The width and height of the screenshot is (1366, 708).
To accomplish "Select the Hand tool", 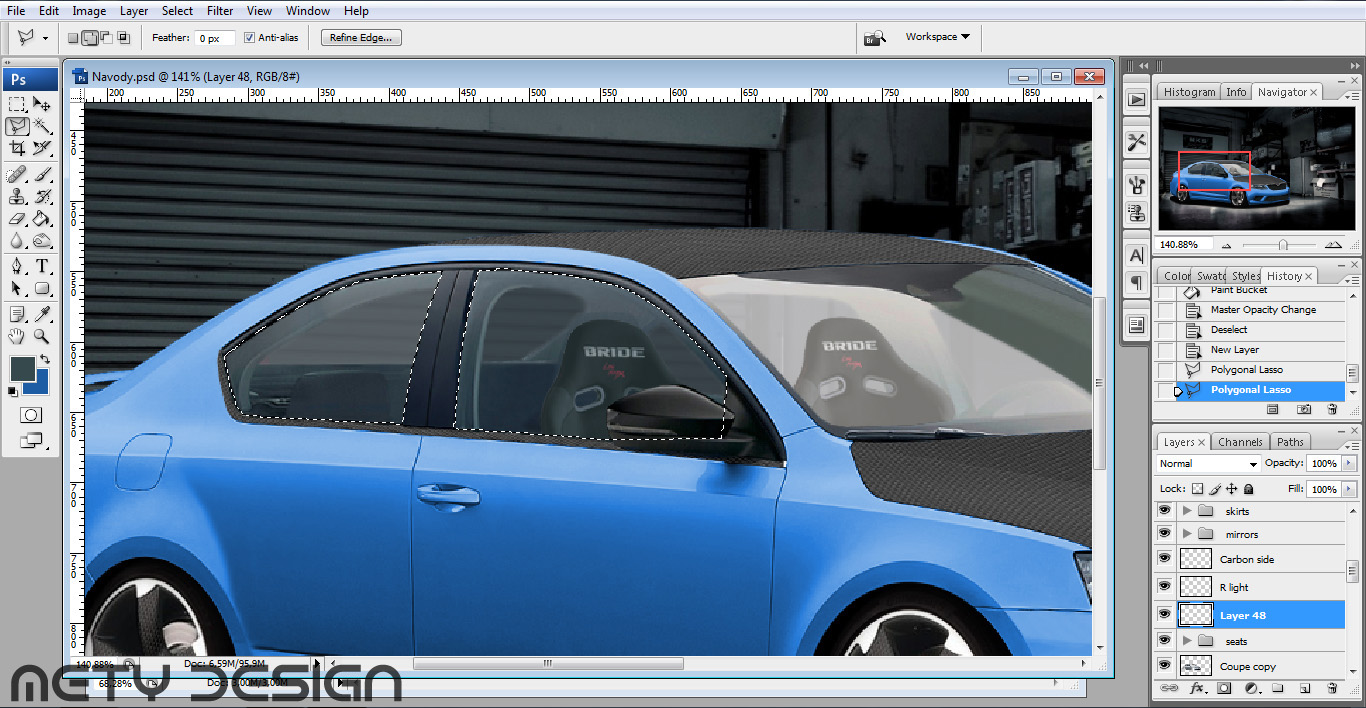I will (17, 337).
